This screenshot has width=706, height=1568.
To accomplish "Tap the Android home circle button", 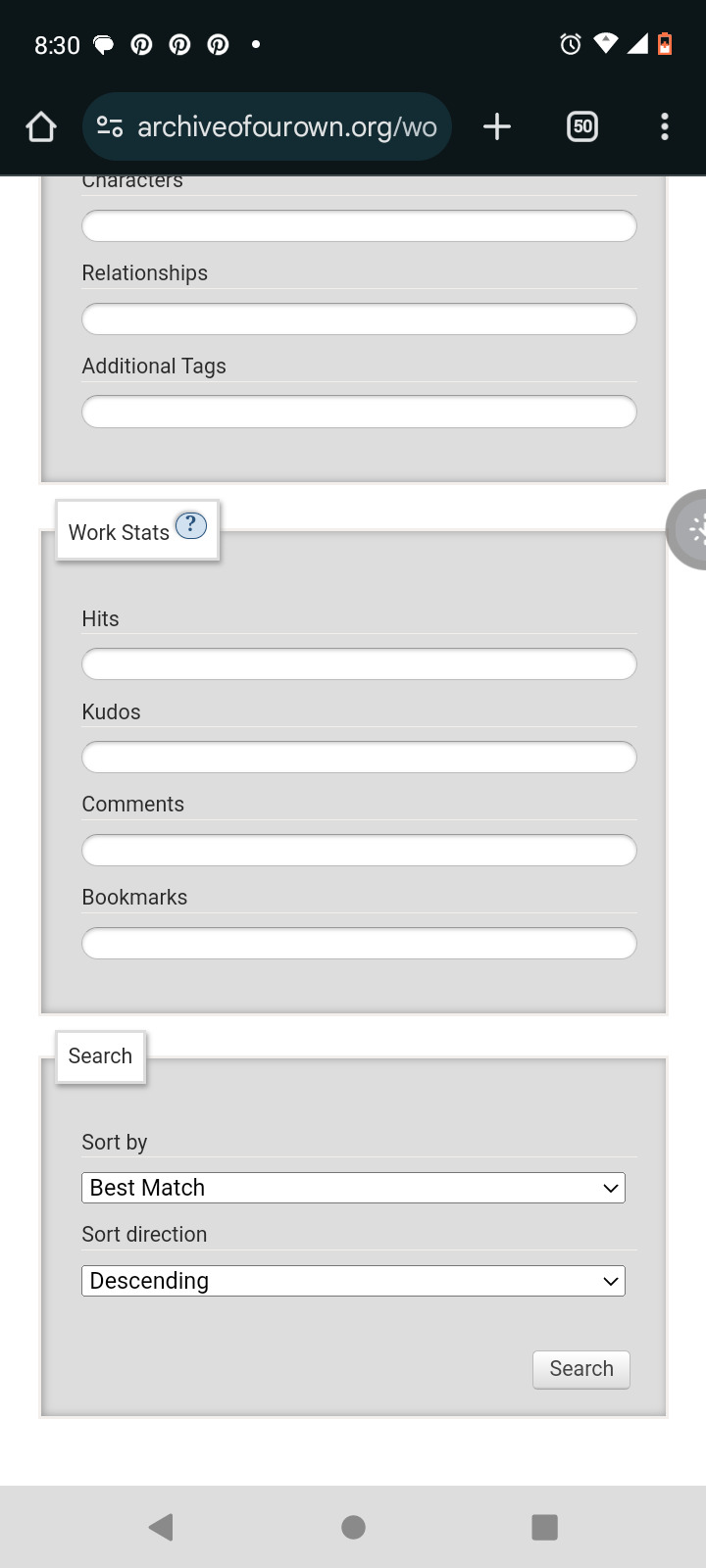I will click(353, 1526).
